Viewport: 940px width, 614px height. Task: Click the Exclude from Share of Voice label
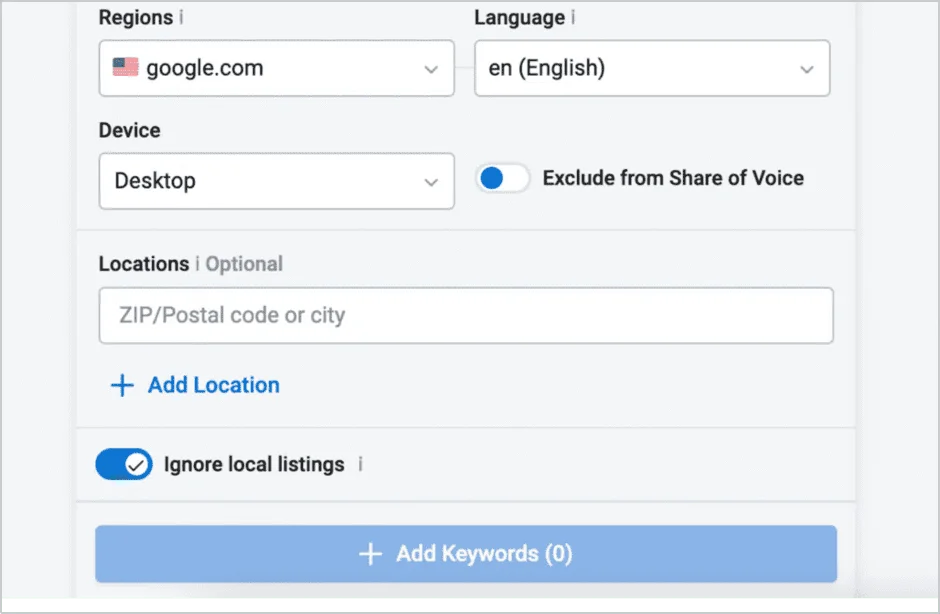coord(672,178)
